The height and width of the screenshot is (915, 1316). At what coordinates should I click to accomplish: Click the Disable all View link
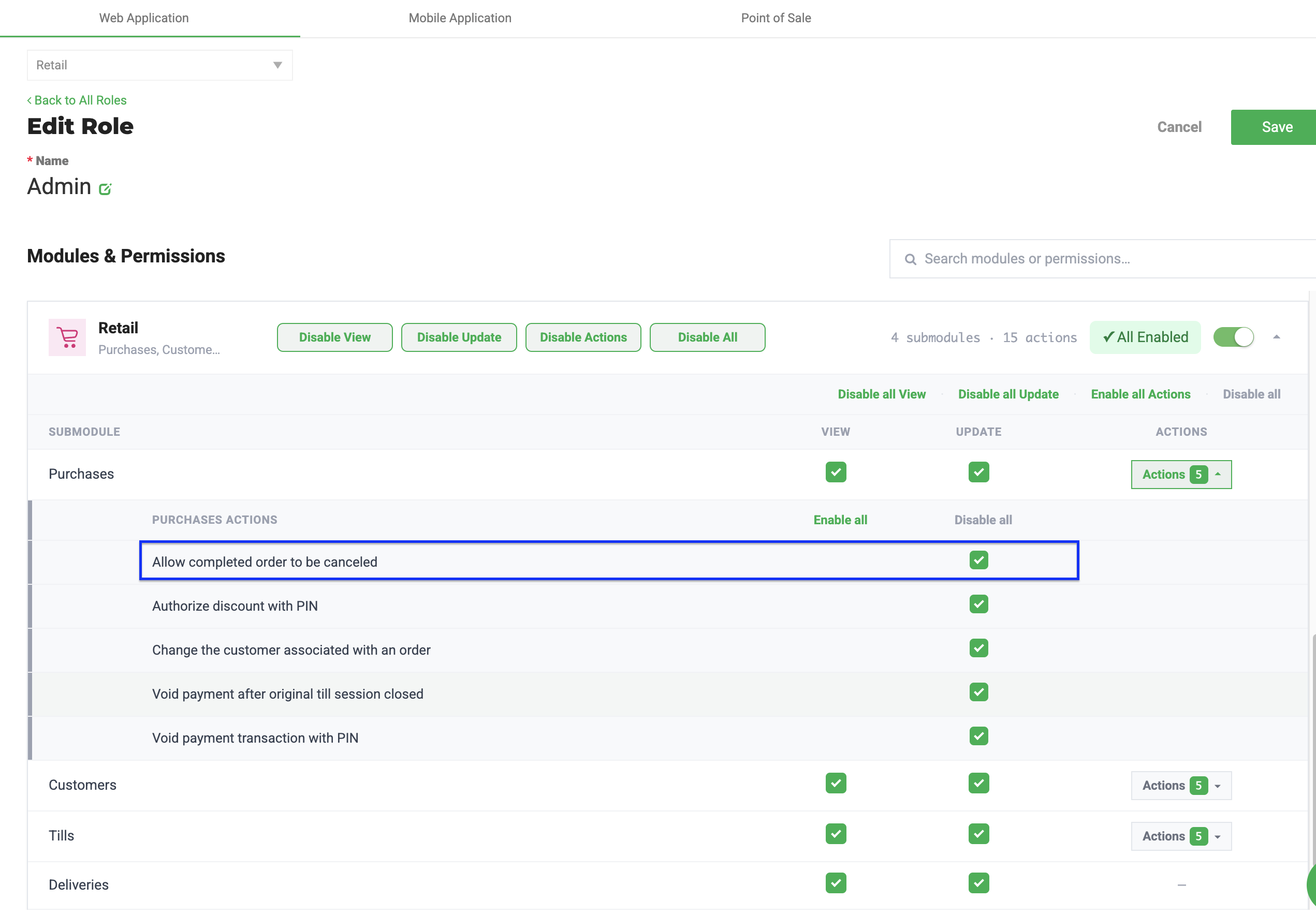point(881,394)
